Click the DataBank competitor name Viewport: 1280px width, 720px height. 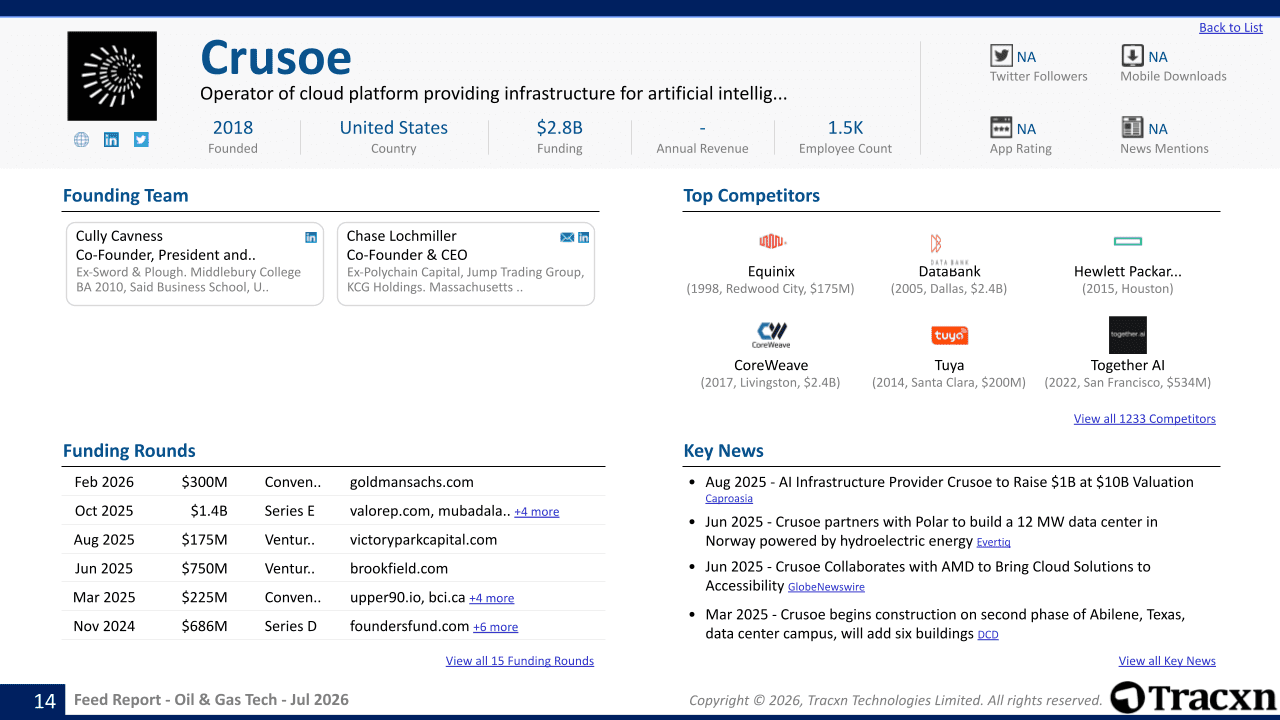(949, 271)
